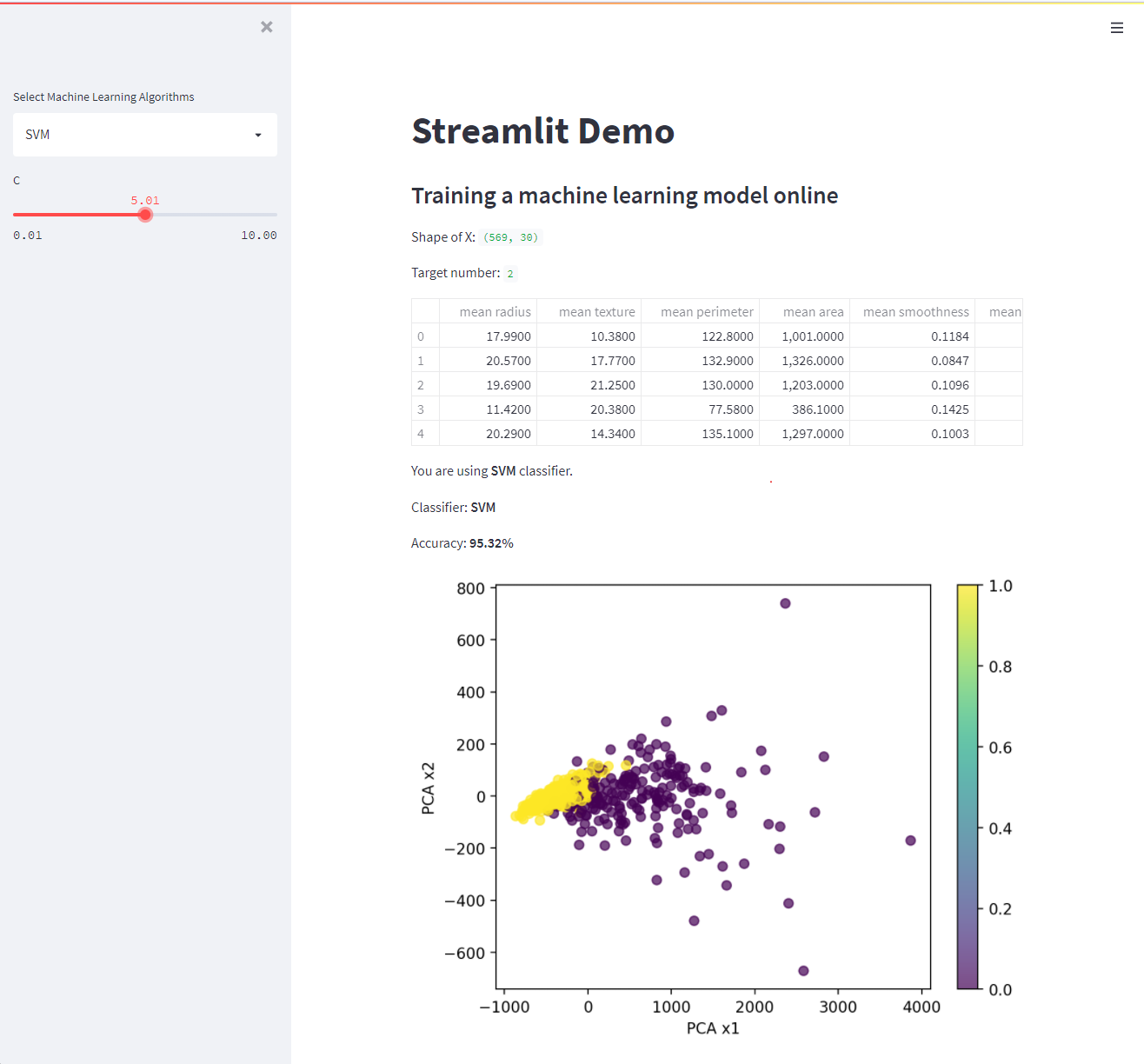This screenshot has height=1064, width=1144.
Task: Click the 'Classifier: SVM' text
Action: [x=453, y=507]
